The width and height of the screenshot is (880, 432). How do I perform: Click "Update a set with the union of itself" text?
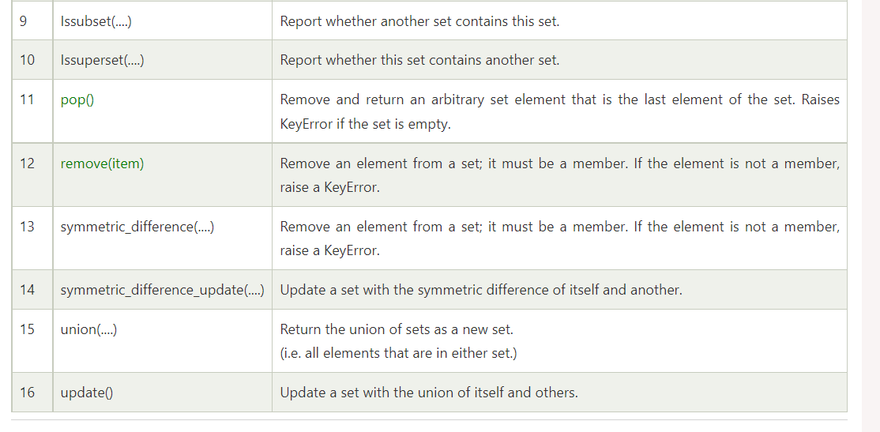(428, 392)
